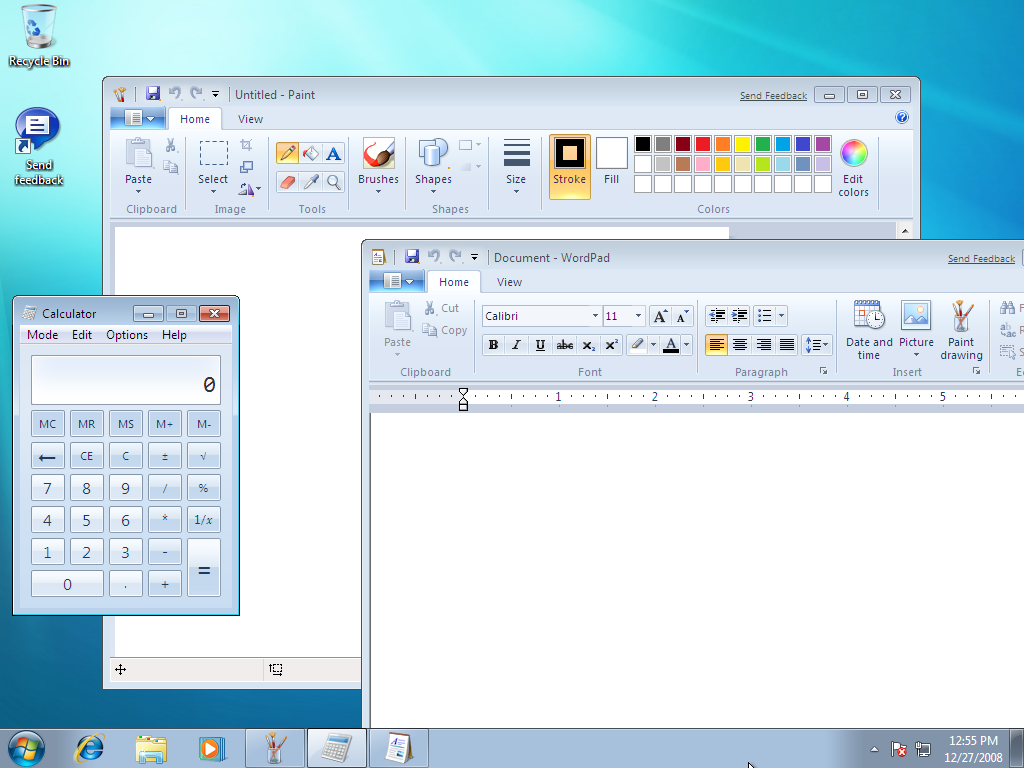Switch to View tab in Paint

pos(250,119)
